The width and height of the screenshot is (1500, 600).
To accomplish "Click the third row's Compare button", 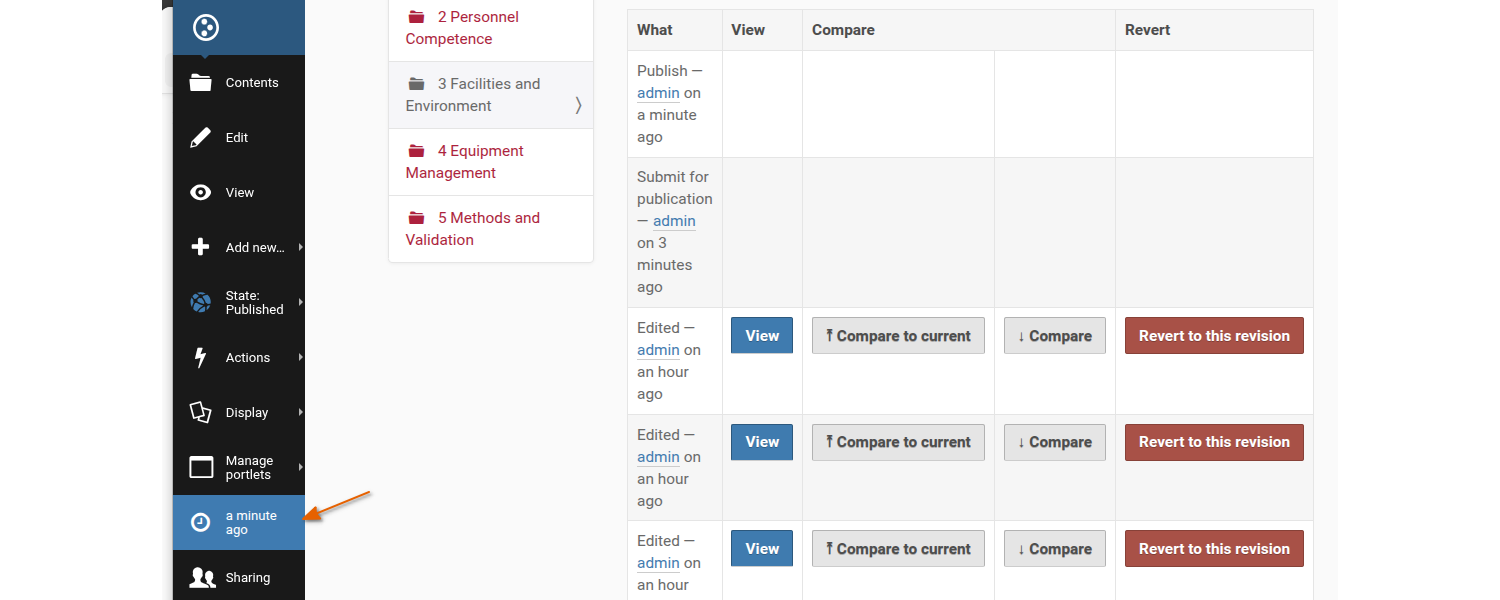I will pos(1055,549).
